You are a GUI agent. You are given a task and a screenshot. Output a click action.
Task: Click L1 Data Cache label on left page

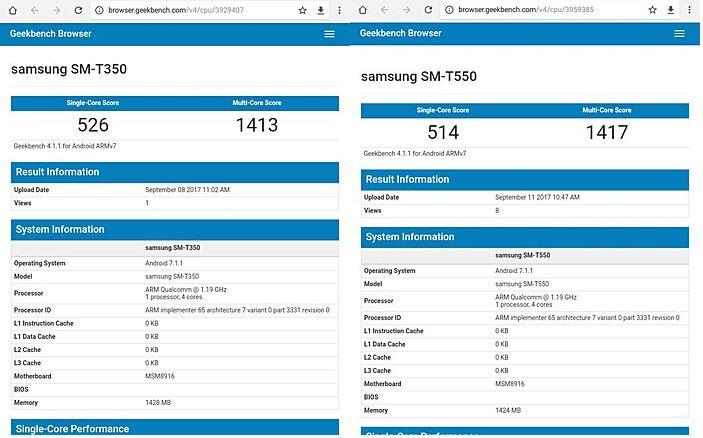pyautogui.click(x=35, y=337)
